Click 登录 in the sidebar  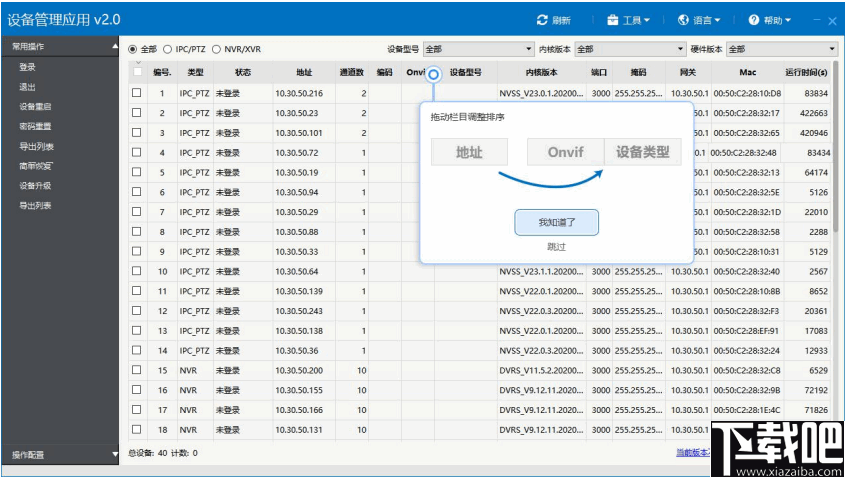point(28,67)
